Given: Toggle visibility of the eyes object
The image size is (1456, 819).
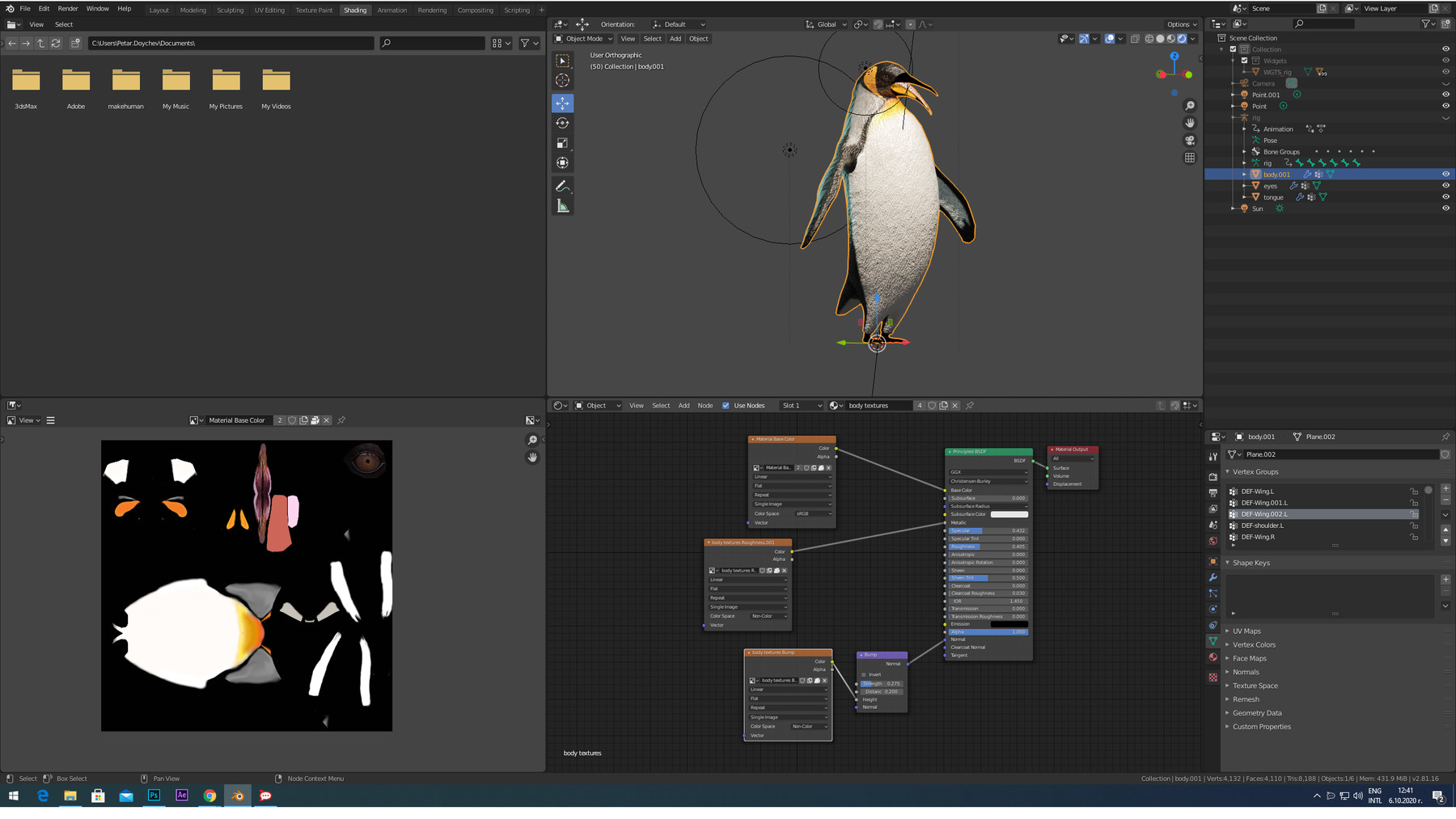Looking at the screenshot, I should [x=1445, y=186].
